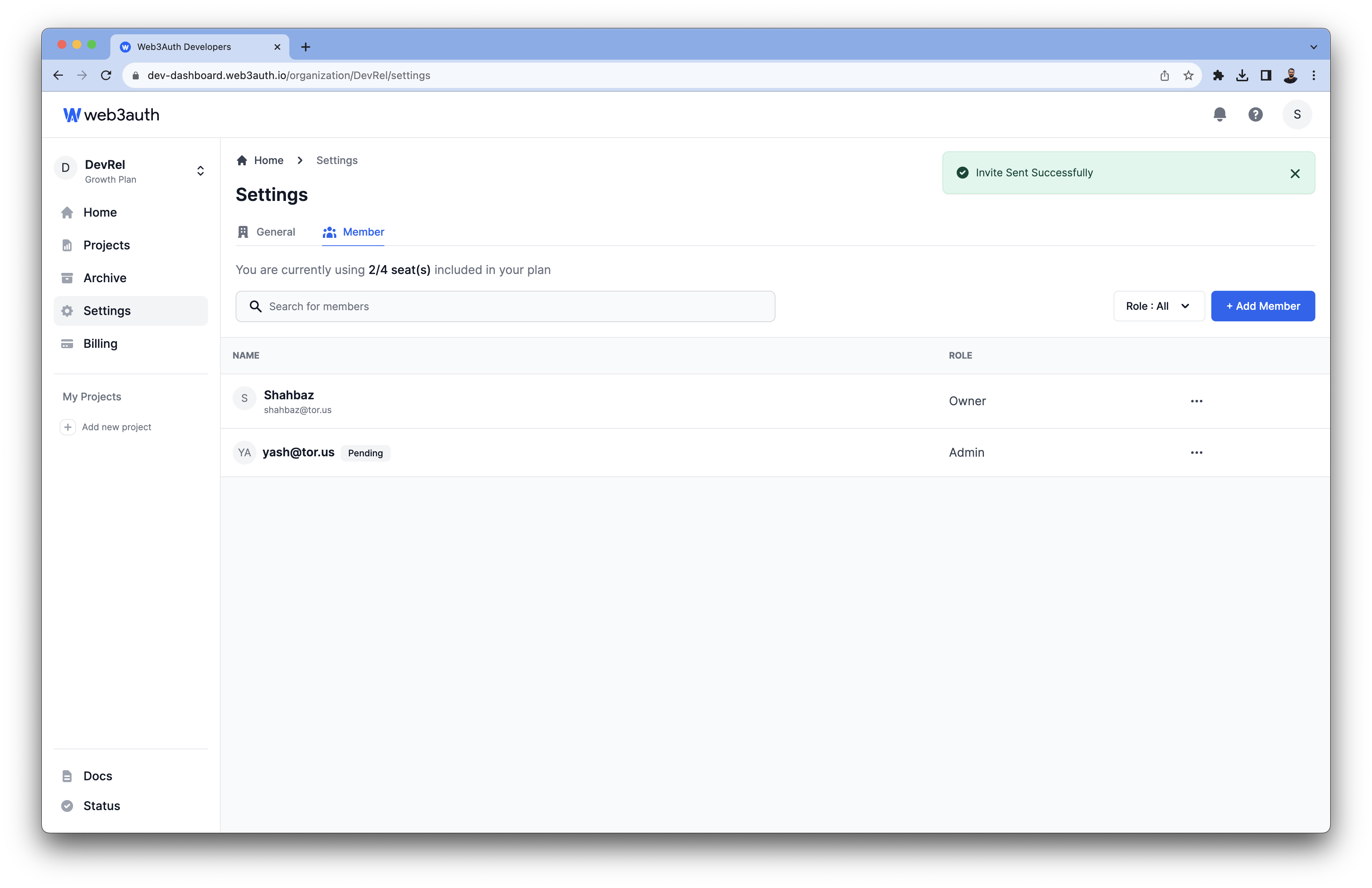Image resolution: width=1372 pixels, height=888 pixels.
Task: Click the yash@tor.us member entry
Action: pyautogui.click(x=298, y=452)
